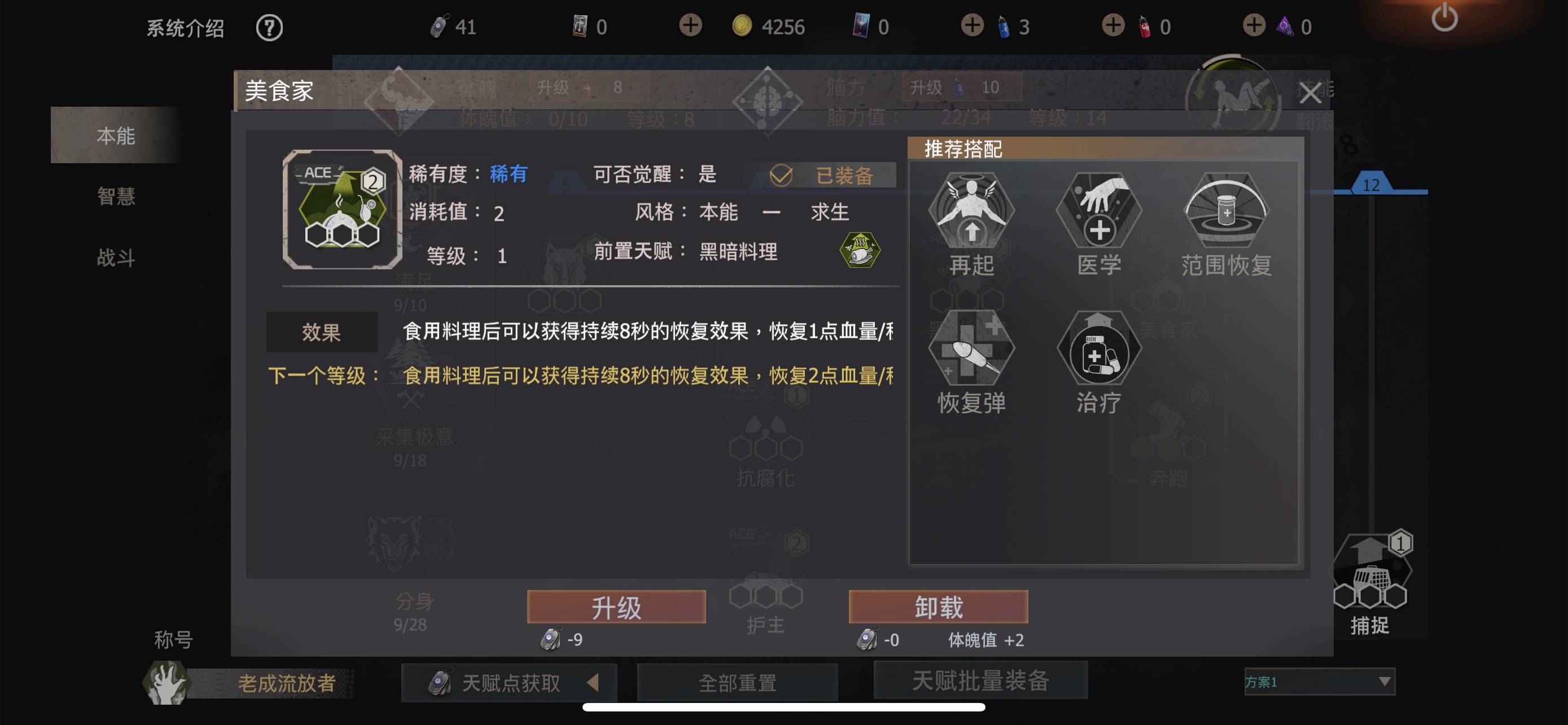Open the 黑暗料理 prerequisite talent icon
The width and height of the screenshot is (1568, 725).
[x=860, y=250]
